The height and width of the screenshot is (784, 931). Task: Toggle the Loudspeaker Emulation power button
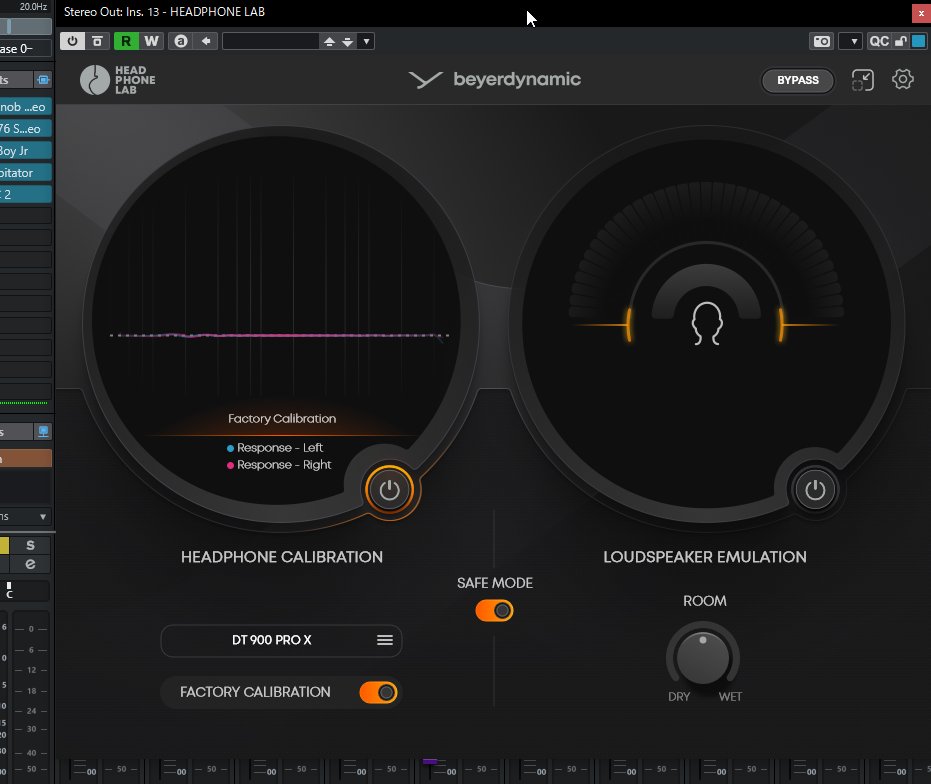pos(815,490)
